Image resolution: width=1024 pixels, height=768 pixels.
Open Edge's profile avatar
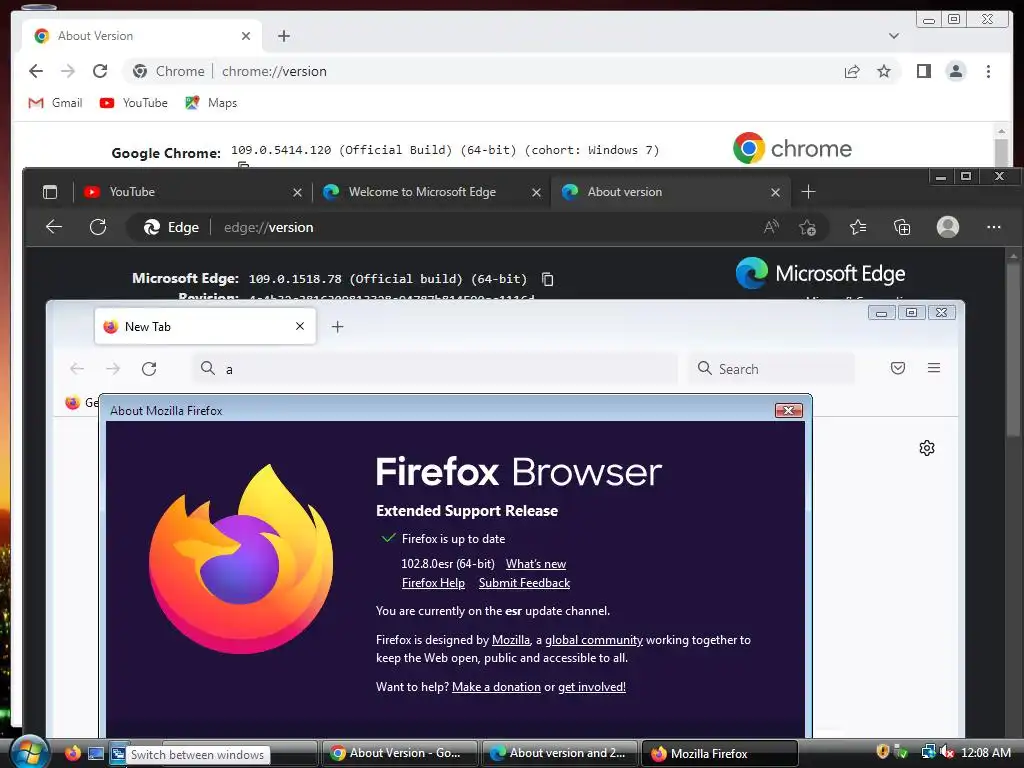pyautogui.click(x=948, y=227)
